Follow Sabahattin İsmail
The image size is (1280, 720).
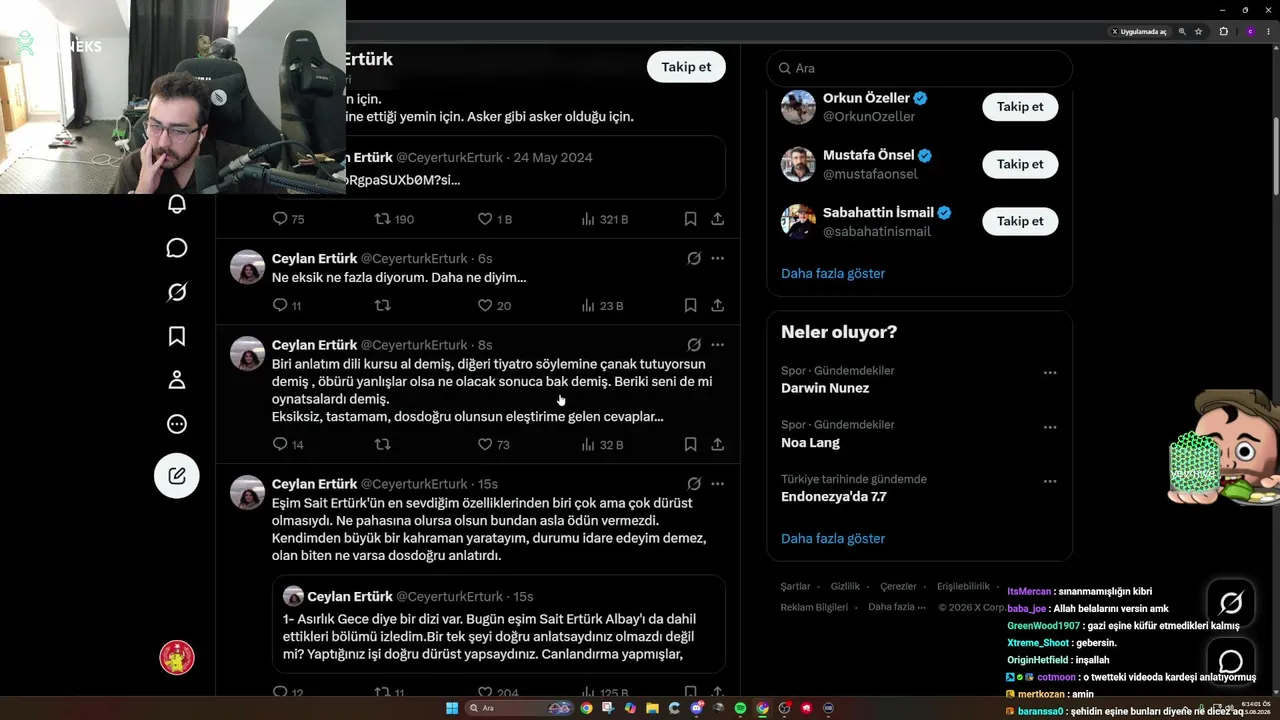[1020, 221]
